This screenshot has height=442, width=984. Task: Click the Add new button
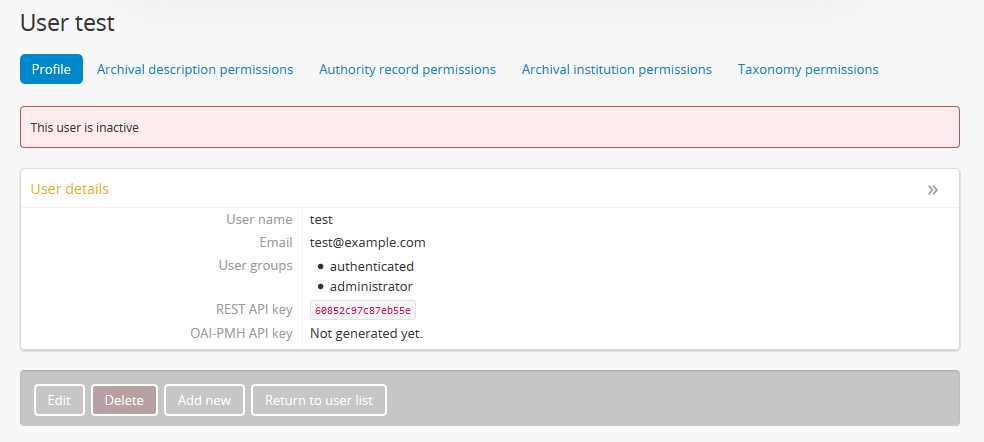[204, 400]
